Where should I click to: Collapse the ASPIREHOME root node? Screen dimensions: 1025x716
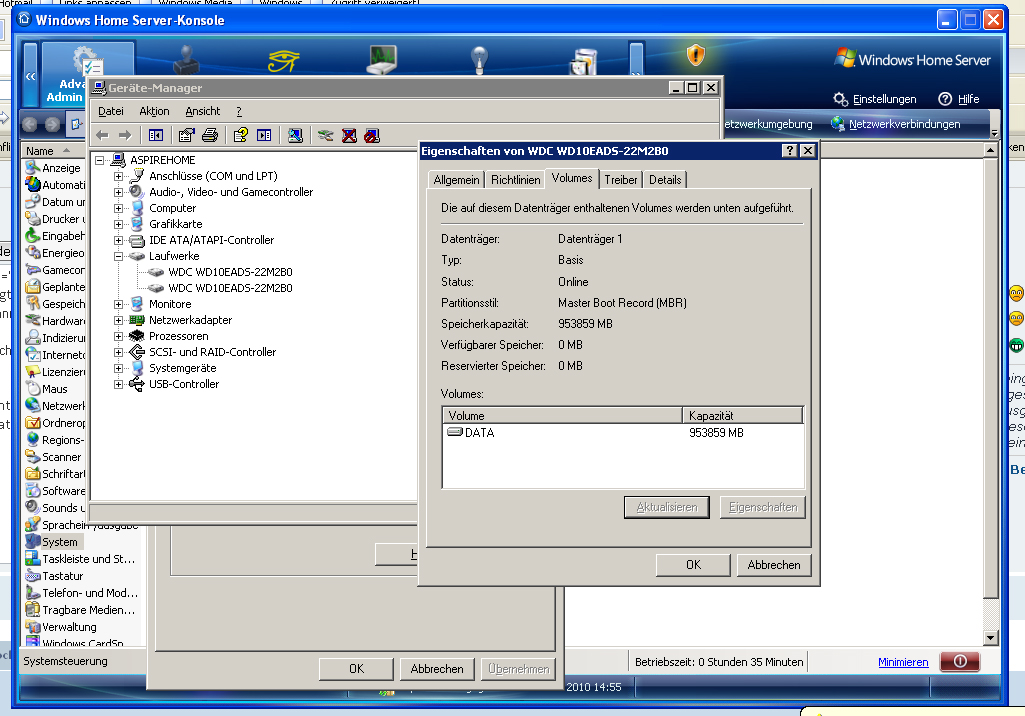99,160
